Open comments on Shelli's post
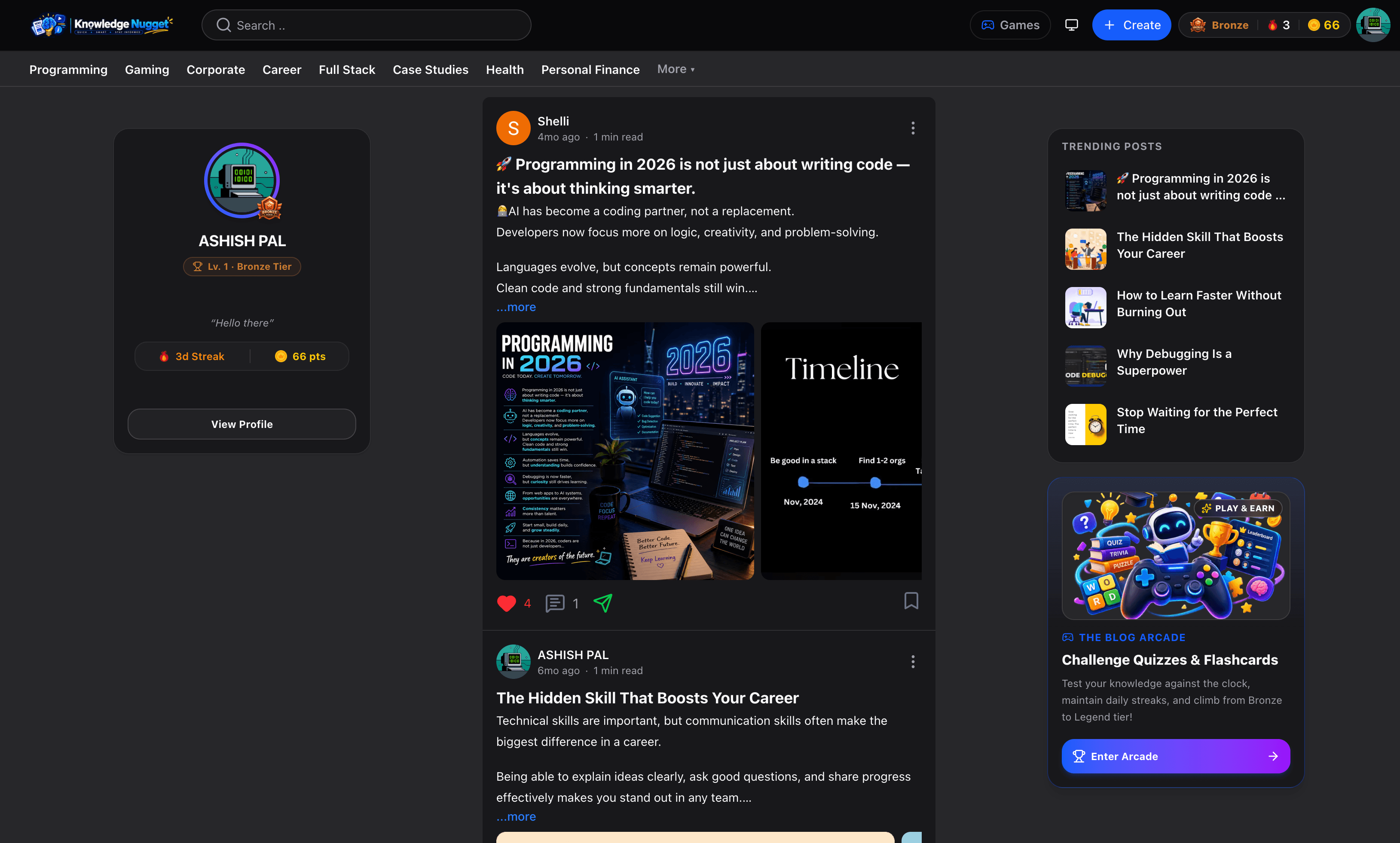The image size is (1400, 843). click(562, 603)
